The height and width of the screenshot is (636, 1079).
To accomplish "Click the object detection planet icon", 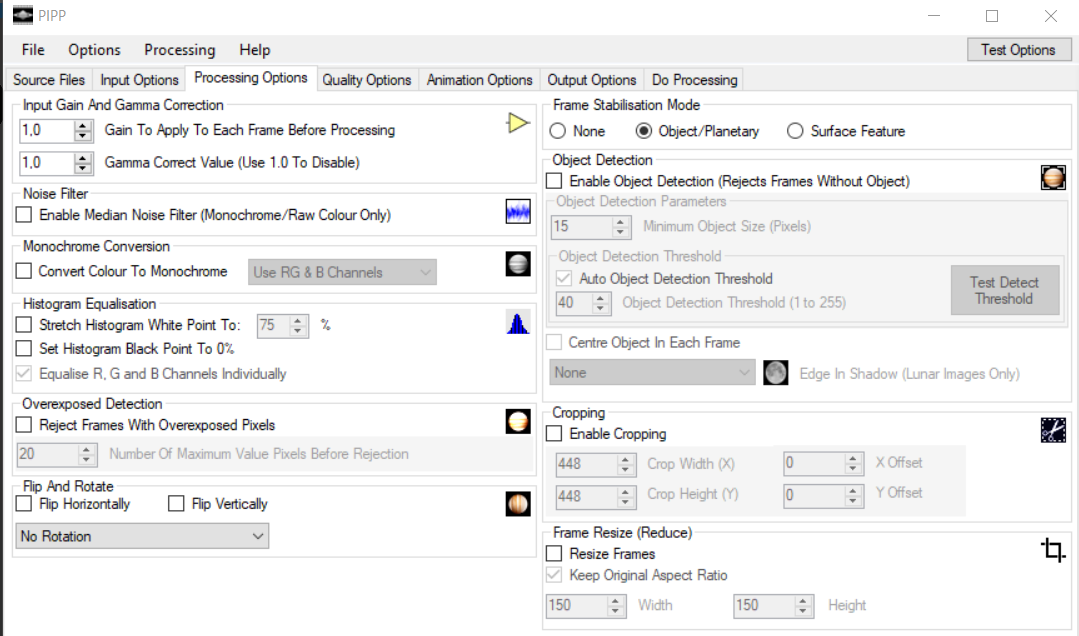I will pos(1053,179).
